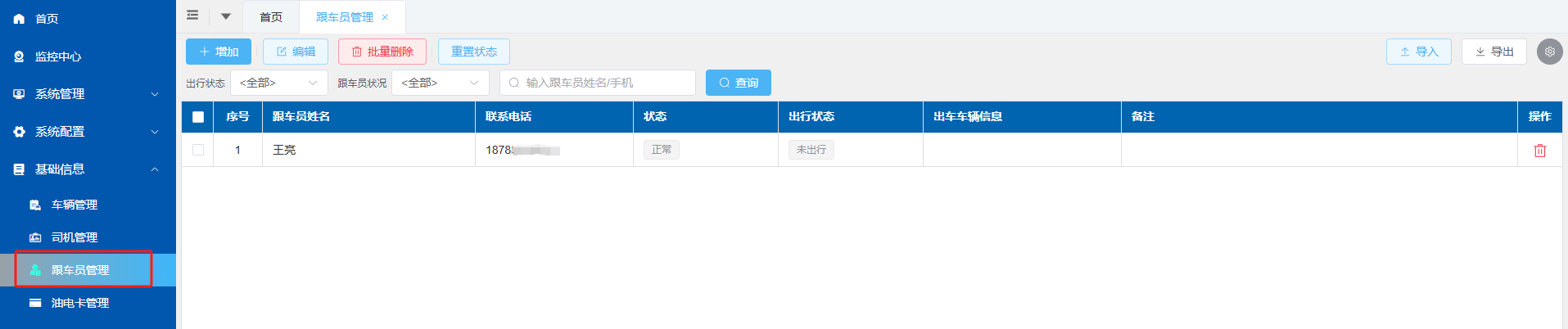1568x329 pixels.
Task: Click the 正常 status tag
Action: tap(662, 150)
